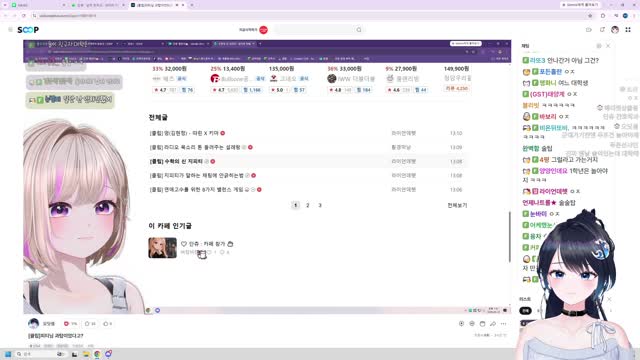Click the 포든졸판 chat username

(551, 72)
